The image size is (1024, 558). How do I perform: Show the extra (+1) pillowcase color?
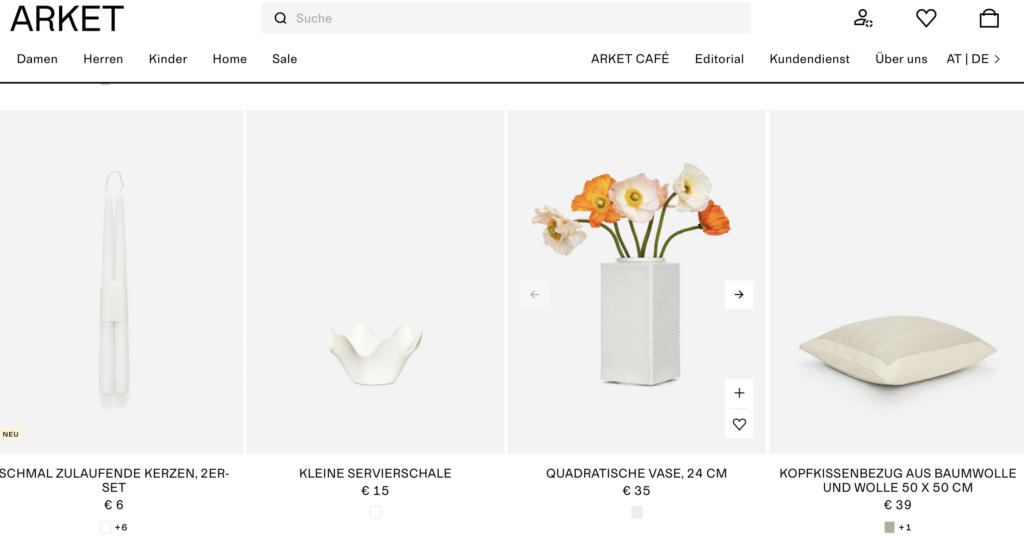pos(905,527)
